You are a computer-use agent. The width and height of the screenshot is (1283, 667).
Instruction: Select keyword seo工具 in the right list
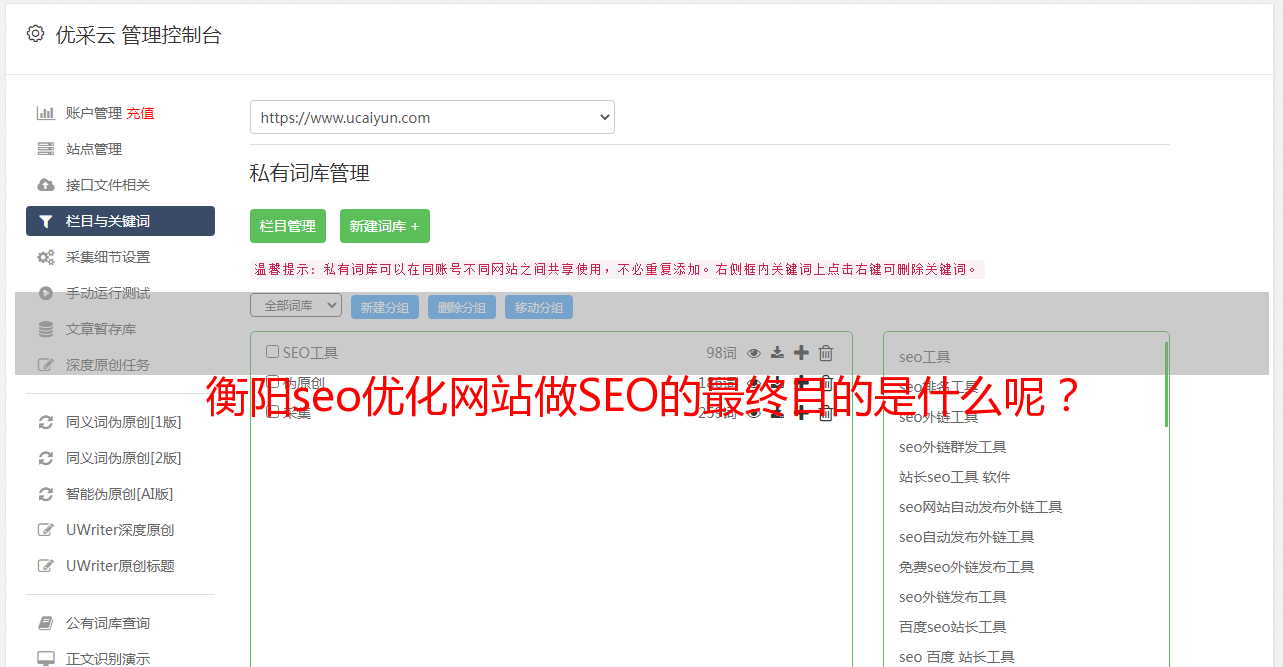point(925,357)
